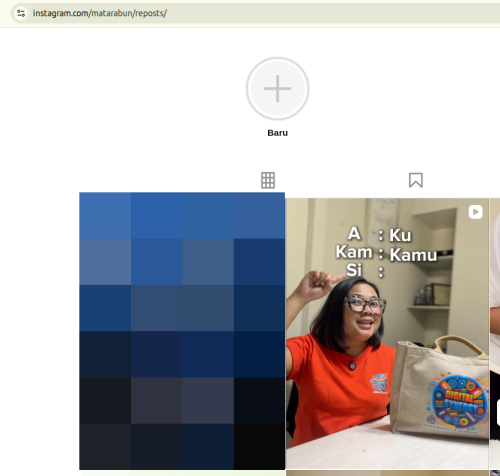Click the 'Kam : Kamu' caption line
Viewport: 500px width, 476px height.
coord(386,254)
